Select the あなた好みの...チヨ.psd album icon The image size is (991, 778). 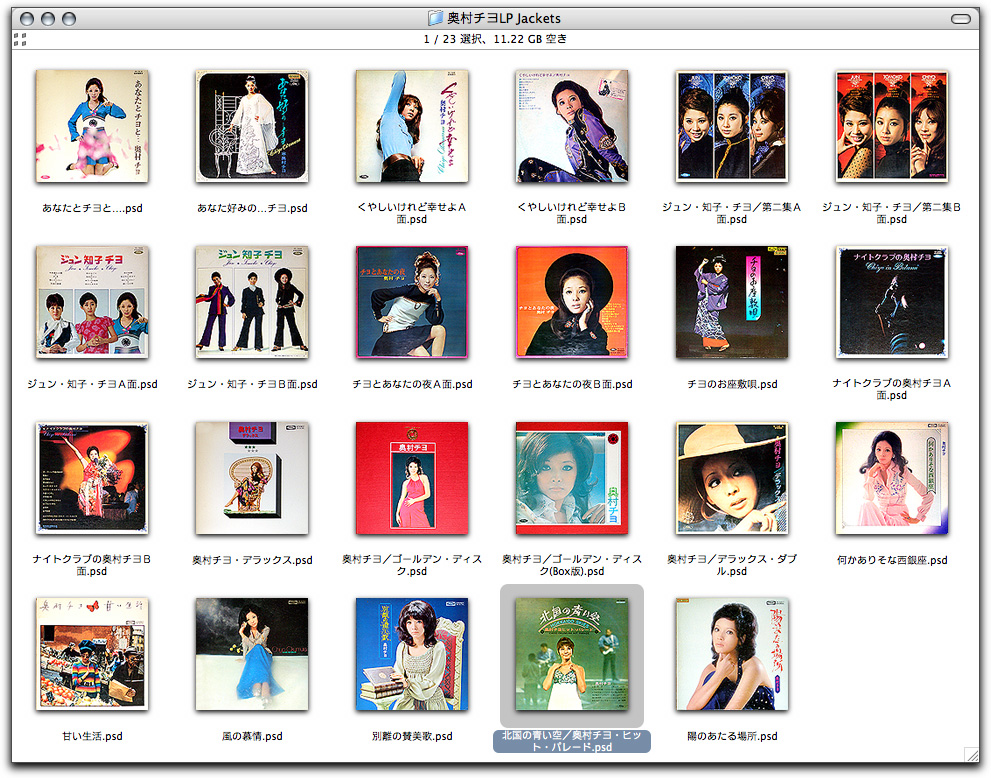252,126
